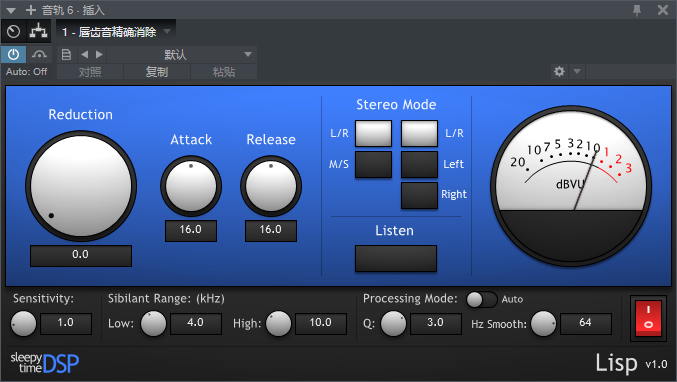
Task: Go to next preset arrow
Action: click(x=99, y=54)
